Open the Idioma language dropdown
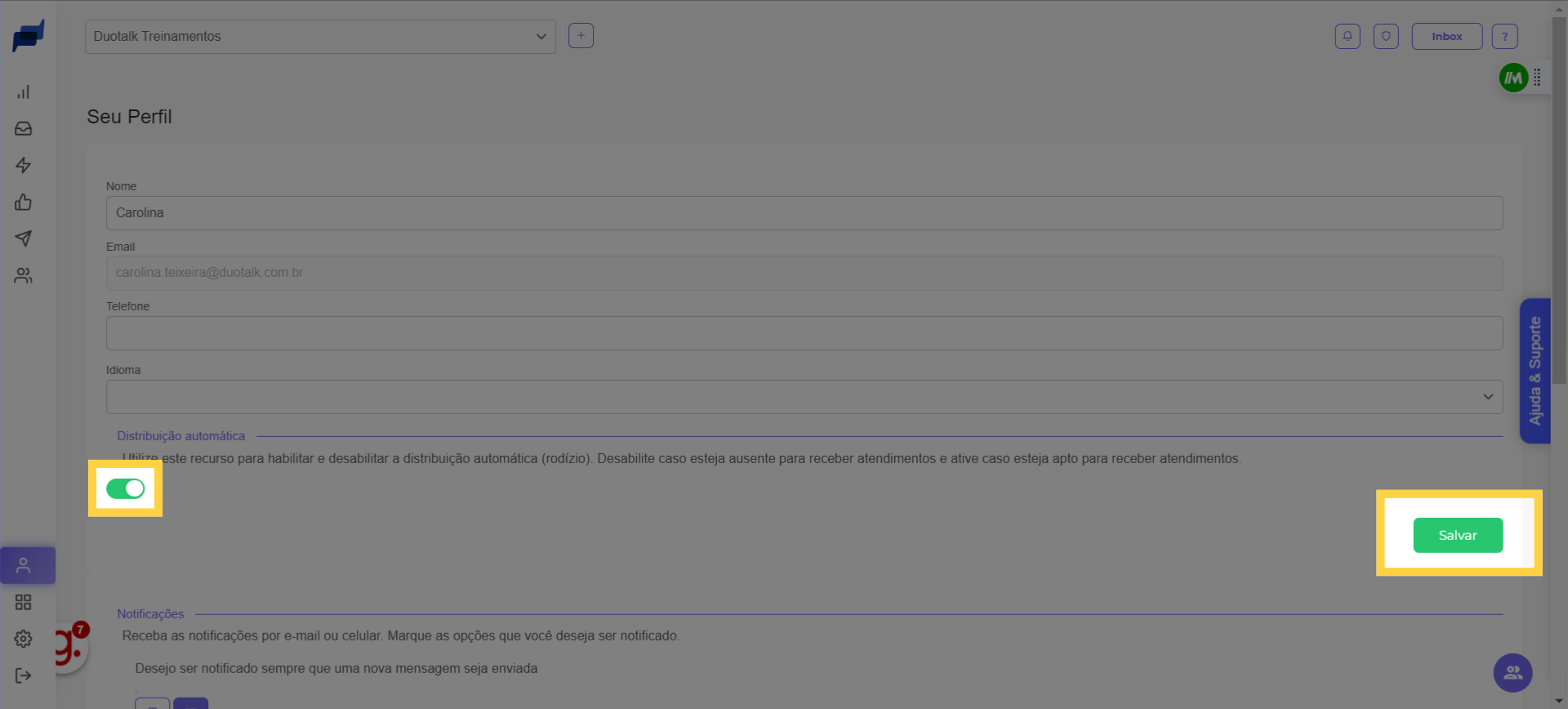 tap(804, 397)
